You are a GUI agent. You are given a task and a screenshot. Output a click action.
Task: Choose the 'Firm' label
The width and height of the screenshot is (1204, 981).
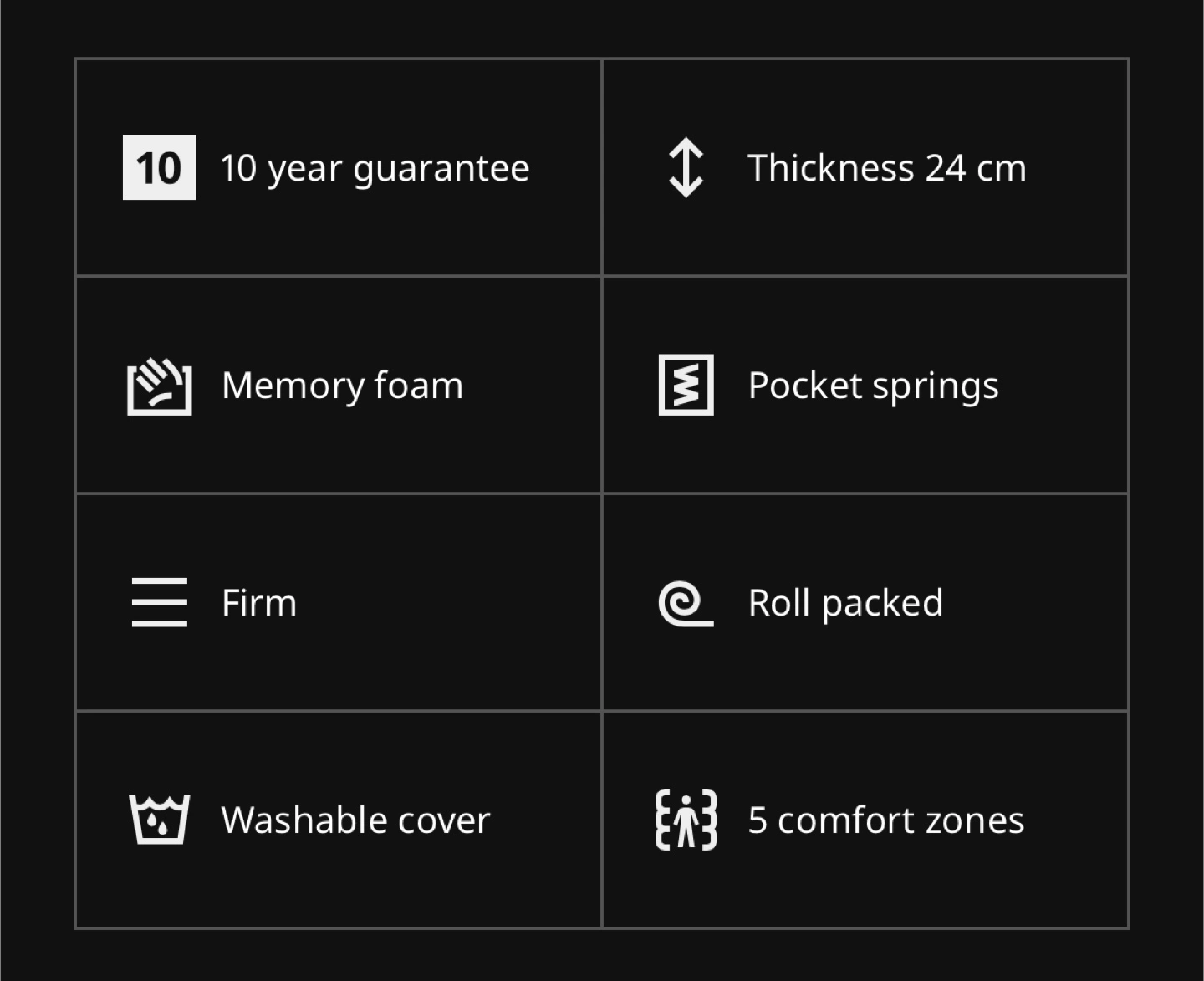click(x=259, y=602)
